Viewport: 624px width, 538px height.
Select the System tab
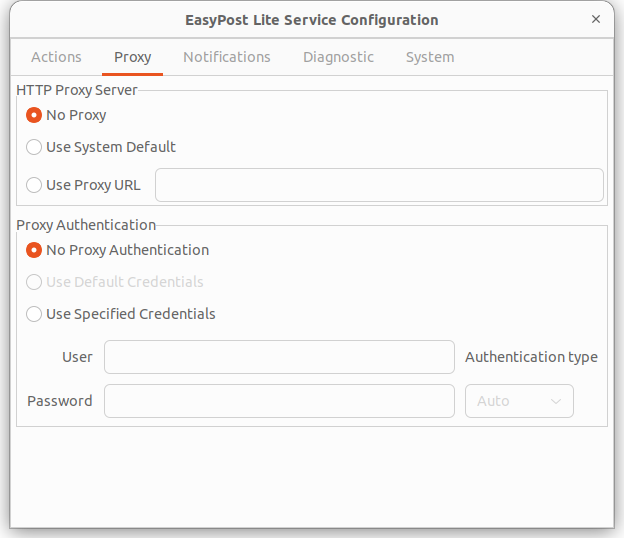click(x=430, y=57)
